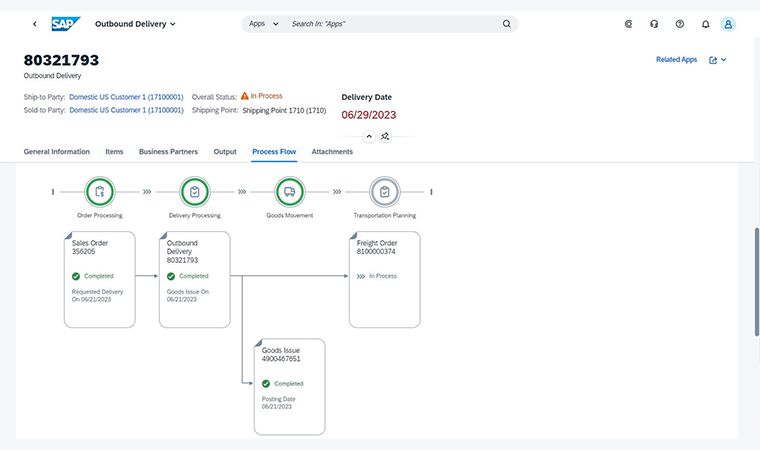This screenshot has height=450, width=760.
Task: Open the notifications bell
Action: (x=706, y=23)
